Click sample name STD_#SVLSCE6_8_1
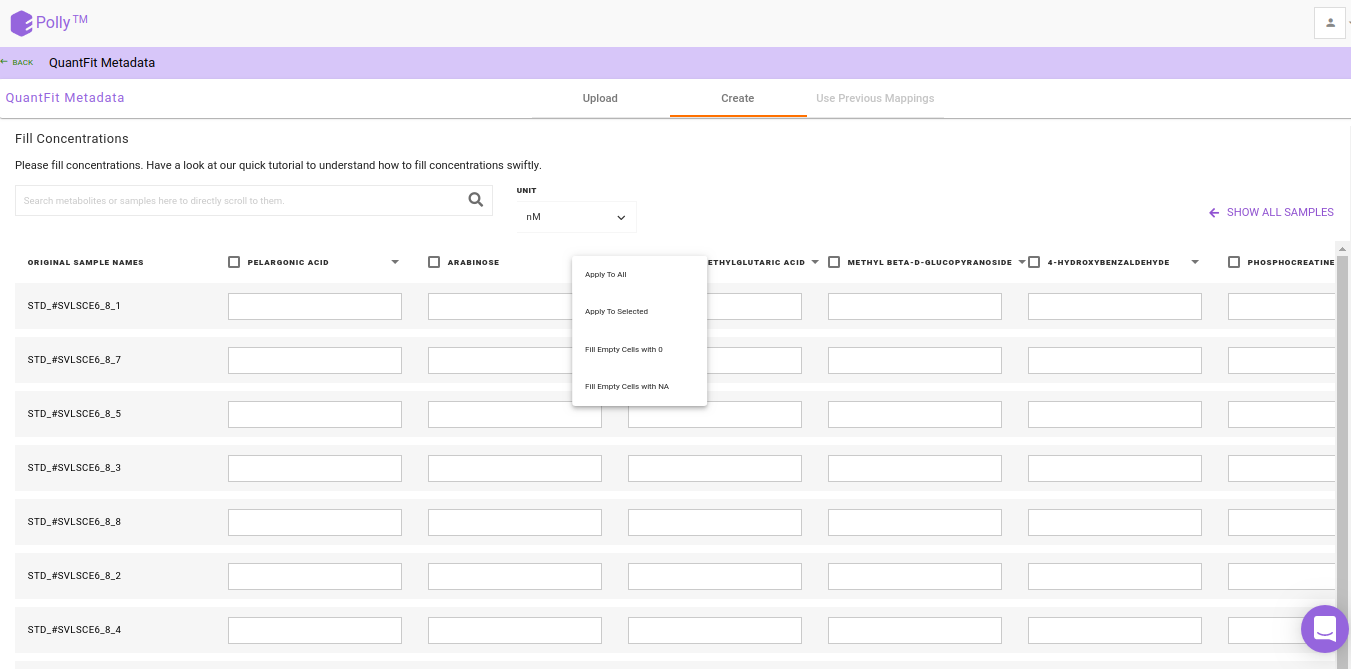 click(74, 306)
